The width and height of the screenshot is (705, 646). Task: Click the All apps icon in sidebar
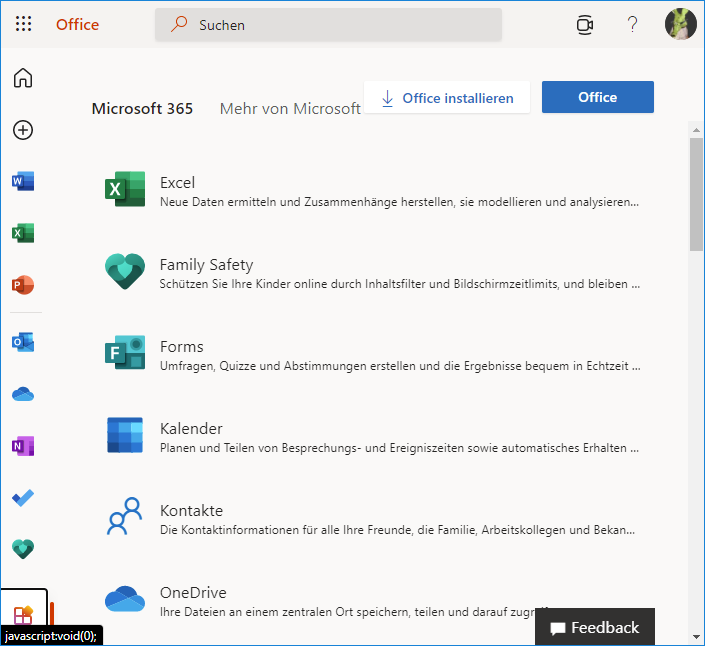tap(23, 615)
